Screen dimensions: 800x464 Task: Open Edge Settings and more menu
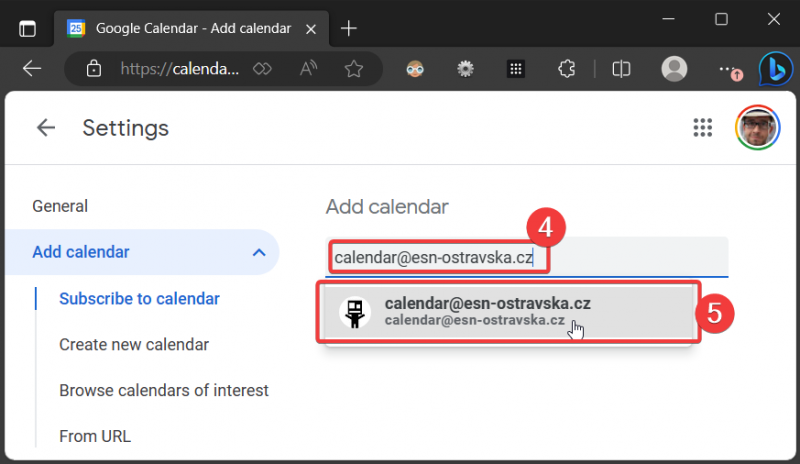point(728,69)
